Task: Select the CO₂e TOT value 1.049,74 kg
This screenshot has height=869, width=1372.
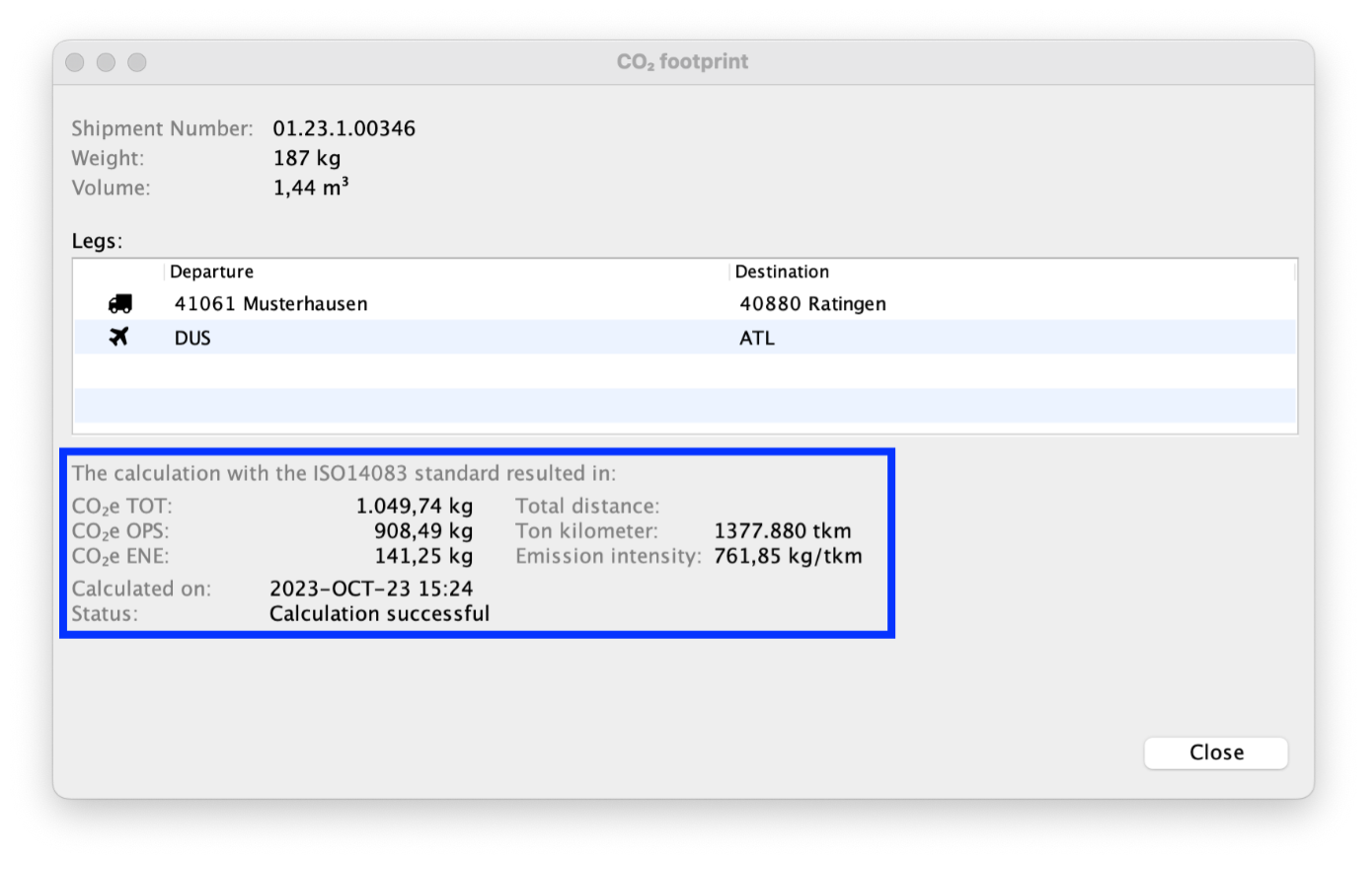Action: click(415, 506)
